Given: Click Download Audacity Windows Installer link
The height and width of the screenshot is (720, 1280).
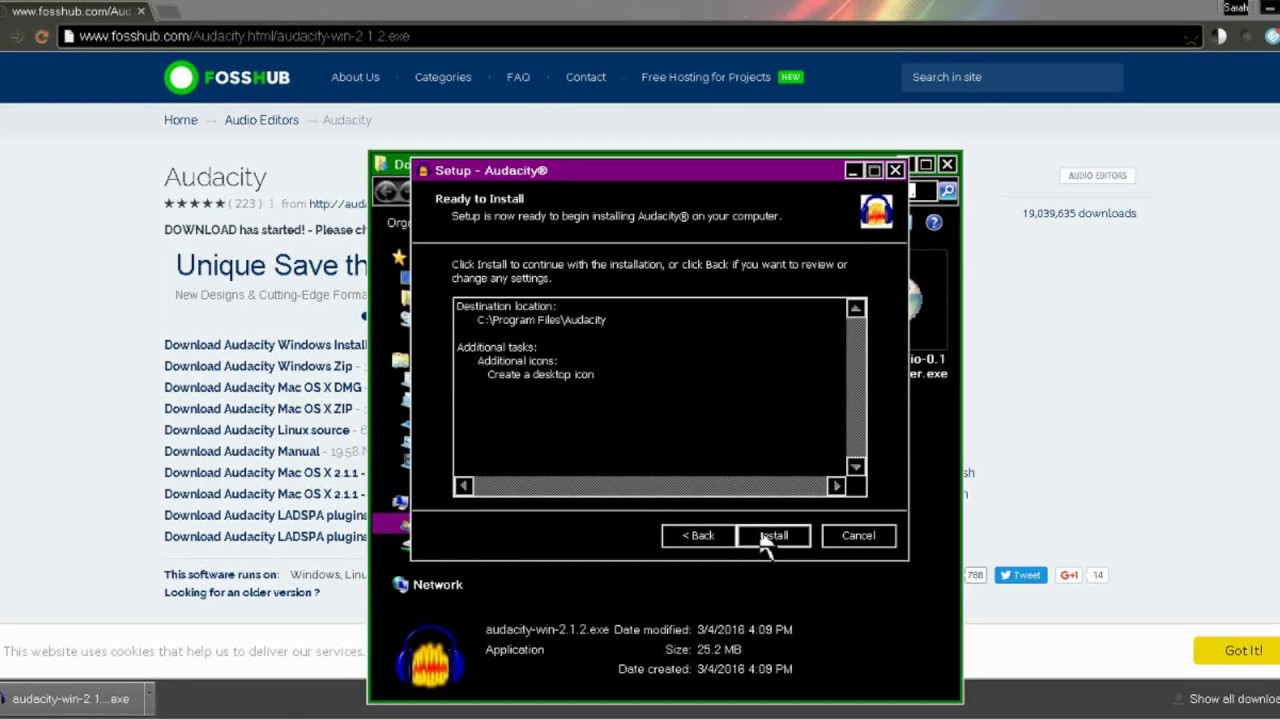Looking at the screenshot, I should pyautogui.click(x=266, y=345).
